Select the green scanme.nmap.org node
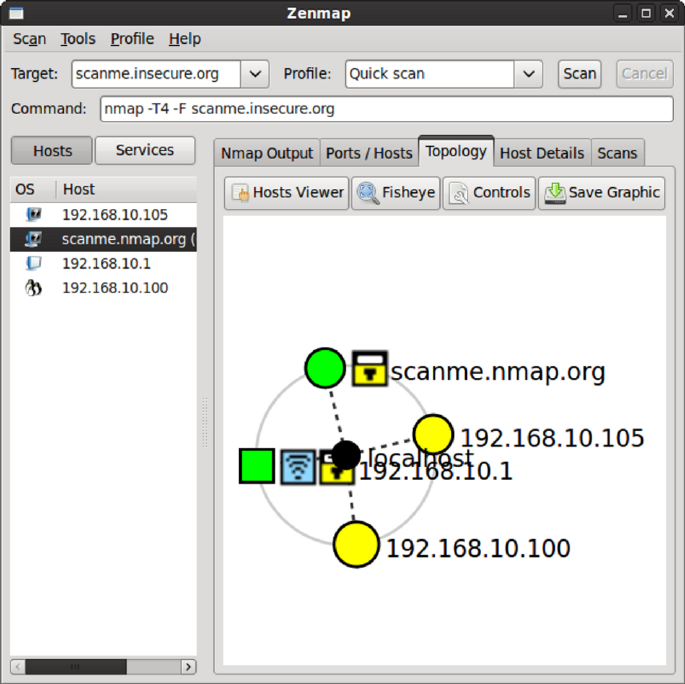Viewport: 685px width, 684px height. [325, 368]
